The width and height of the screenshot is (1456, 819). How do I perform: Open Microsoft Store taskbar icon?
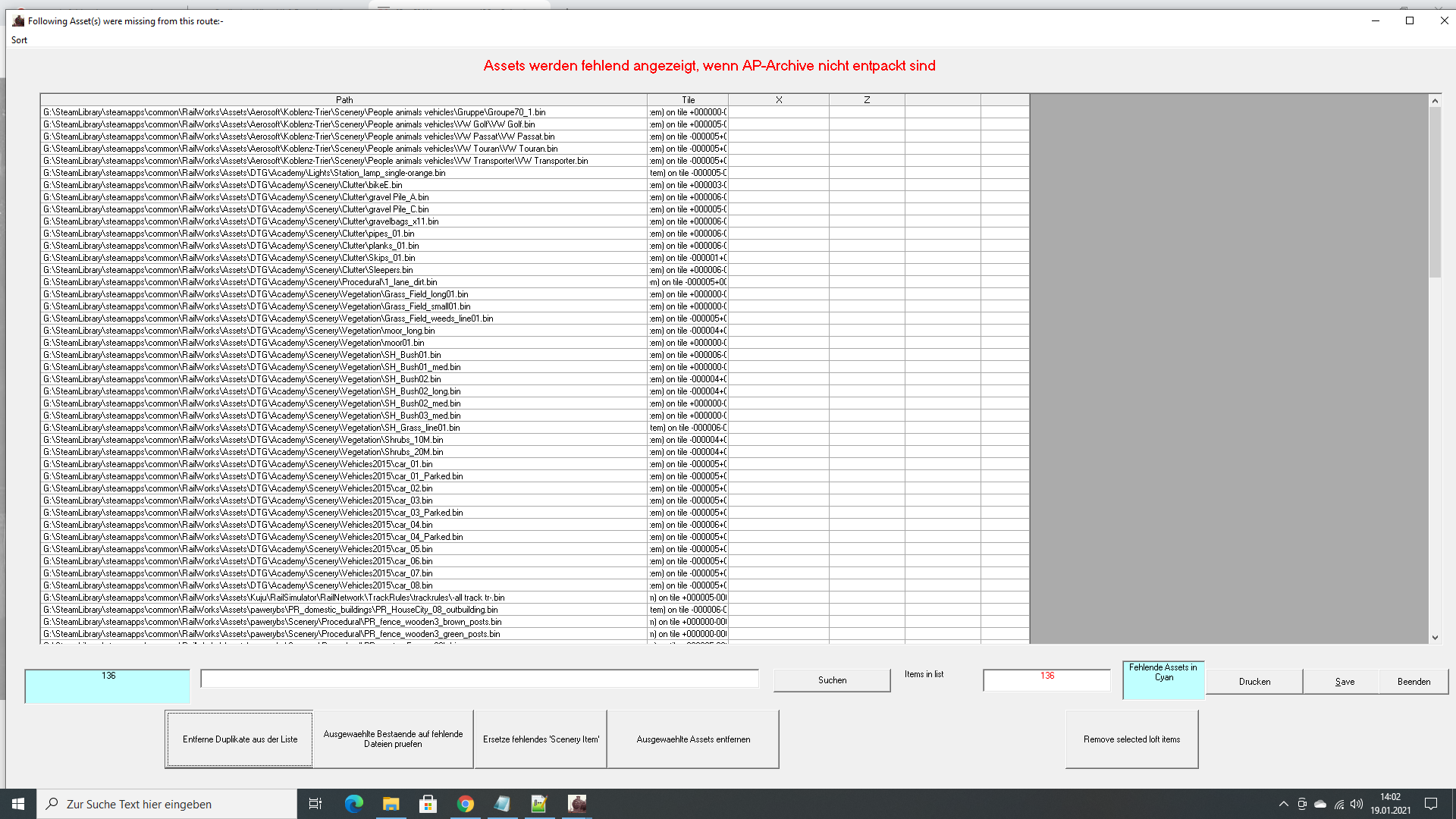[x=428, y=804]
